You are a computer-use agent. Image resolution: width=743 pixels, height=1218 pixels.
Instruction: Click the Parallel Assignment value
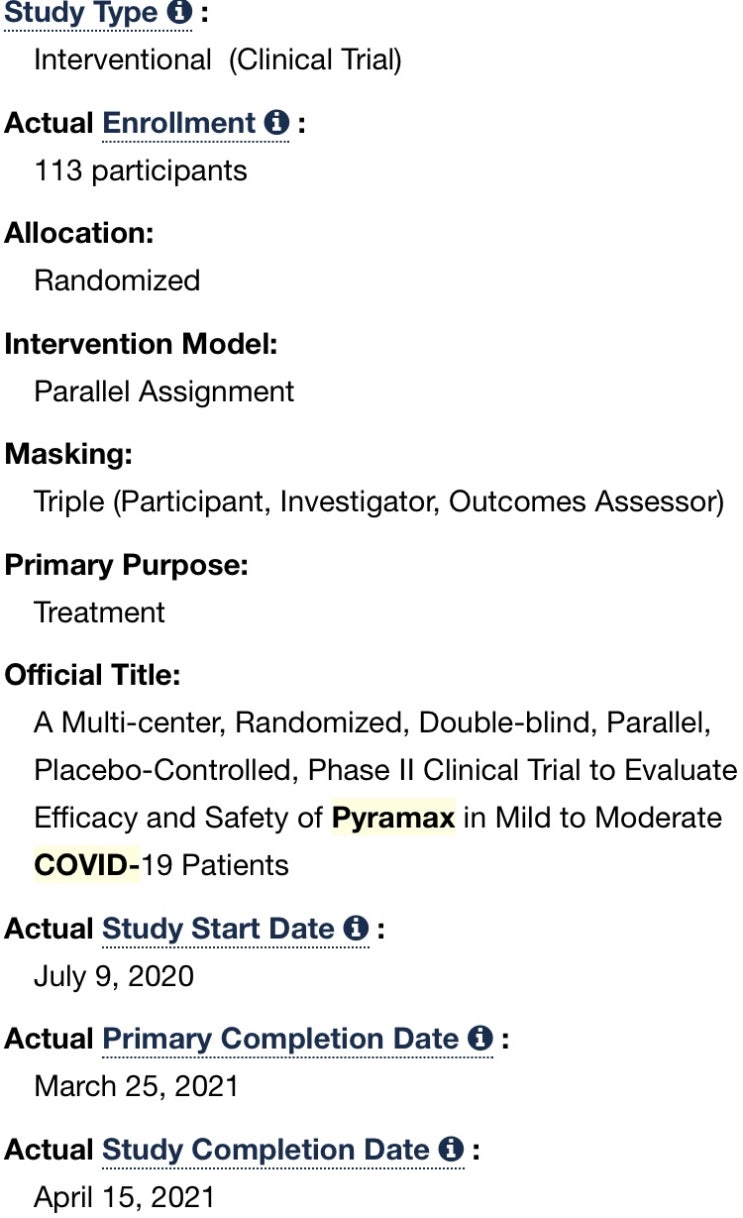click(164, 391)
